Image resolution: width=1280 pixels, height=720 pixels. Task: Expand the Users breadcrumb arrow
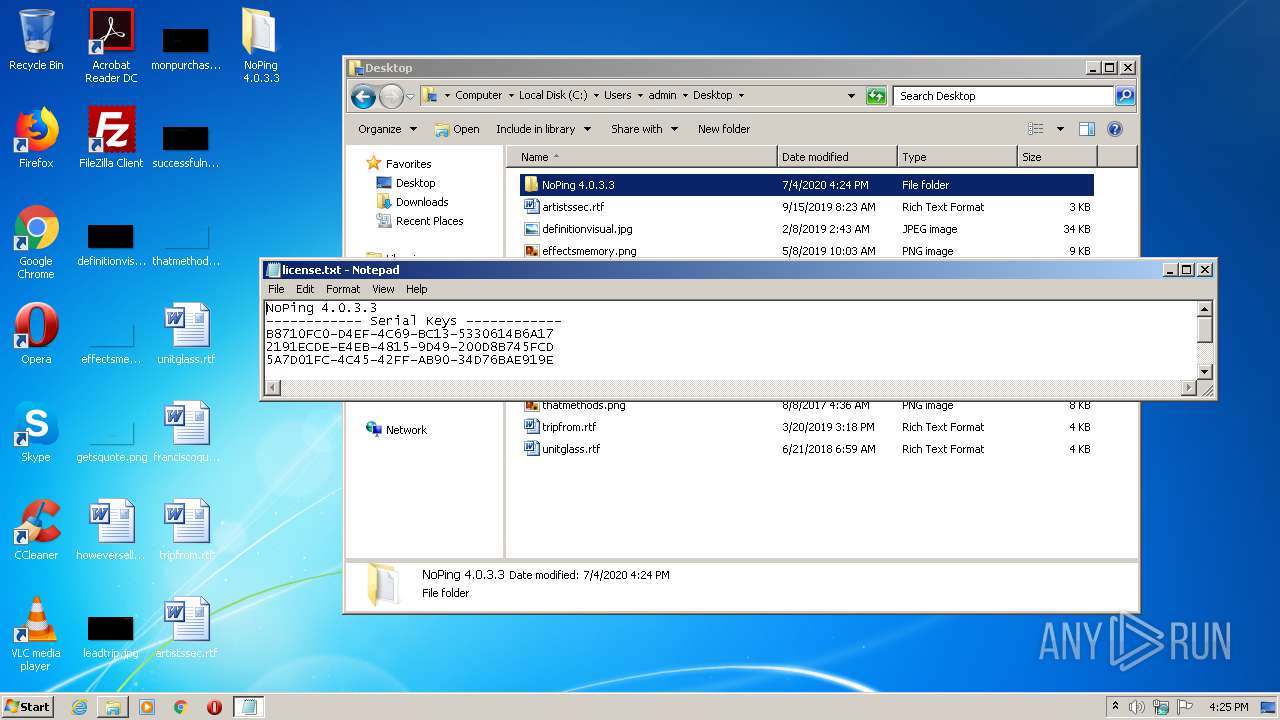point(640,96)
